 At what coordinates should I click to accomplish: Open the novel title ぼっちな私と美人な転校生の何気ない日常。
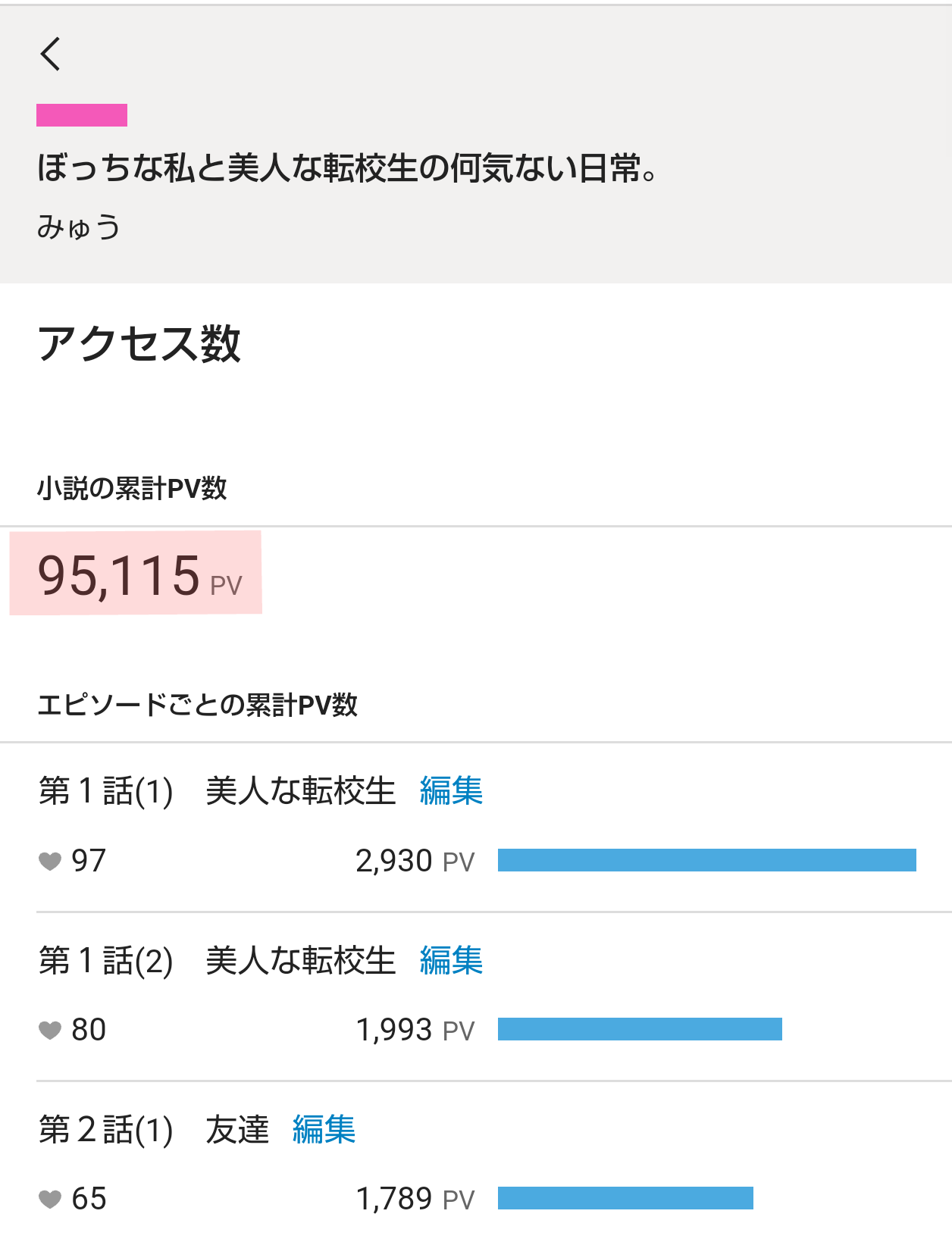tap(346, 168)
